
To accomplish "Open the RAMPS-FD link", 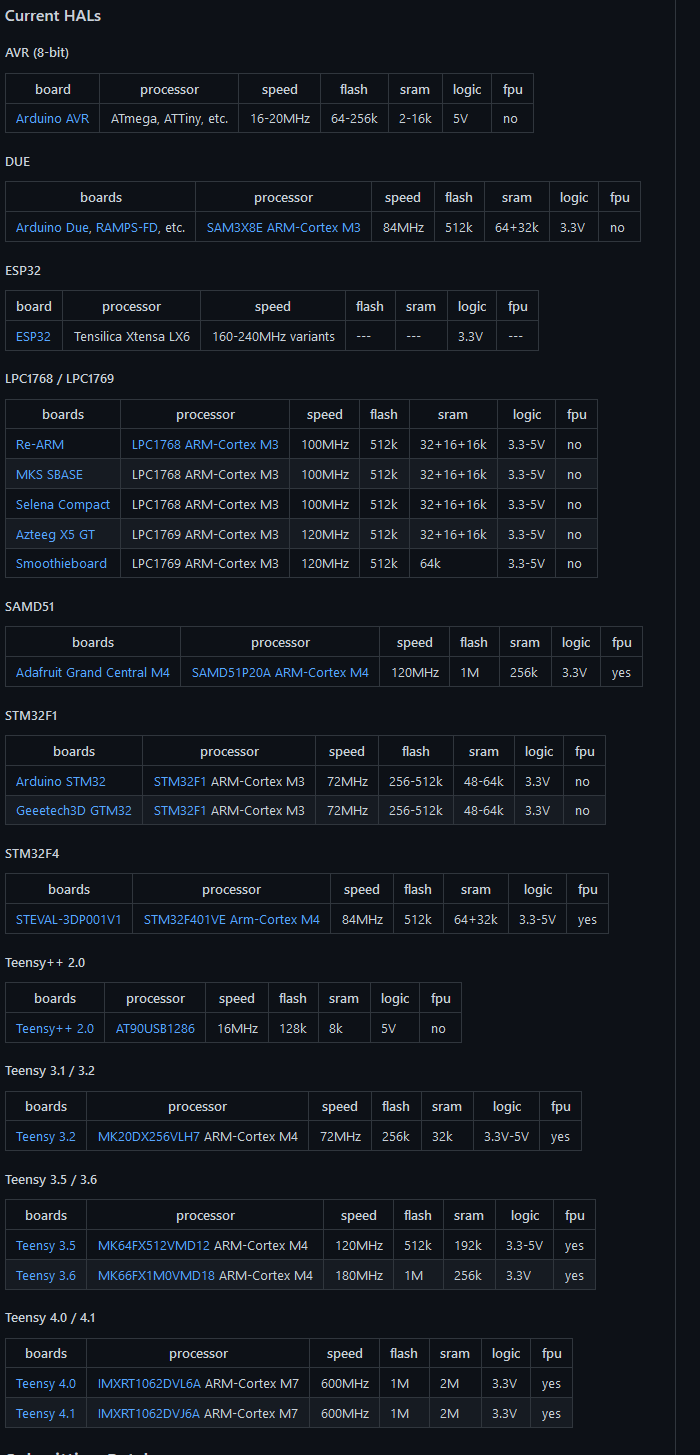I will pyautogui.click(x=127, y=227).
